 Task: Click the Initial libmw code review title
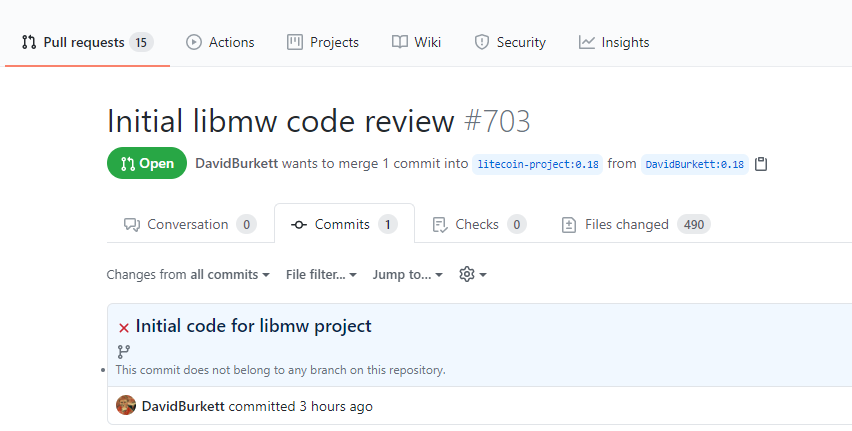pos(280,121)
